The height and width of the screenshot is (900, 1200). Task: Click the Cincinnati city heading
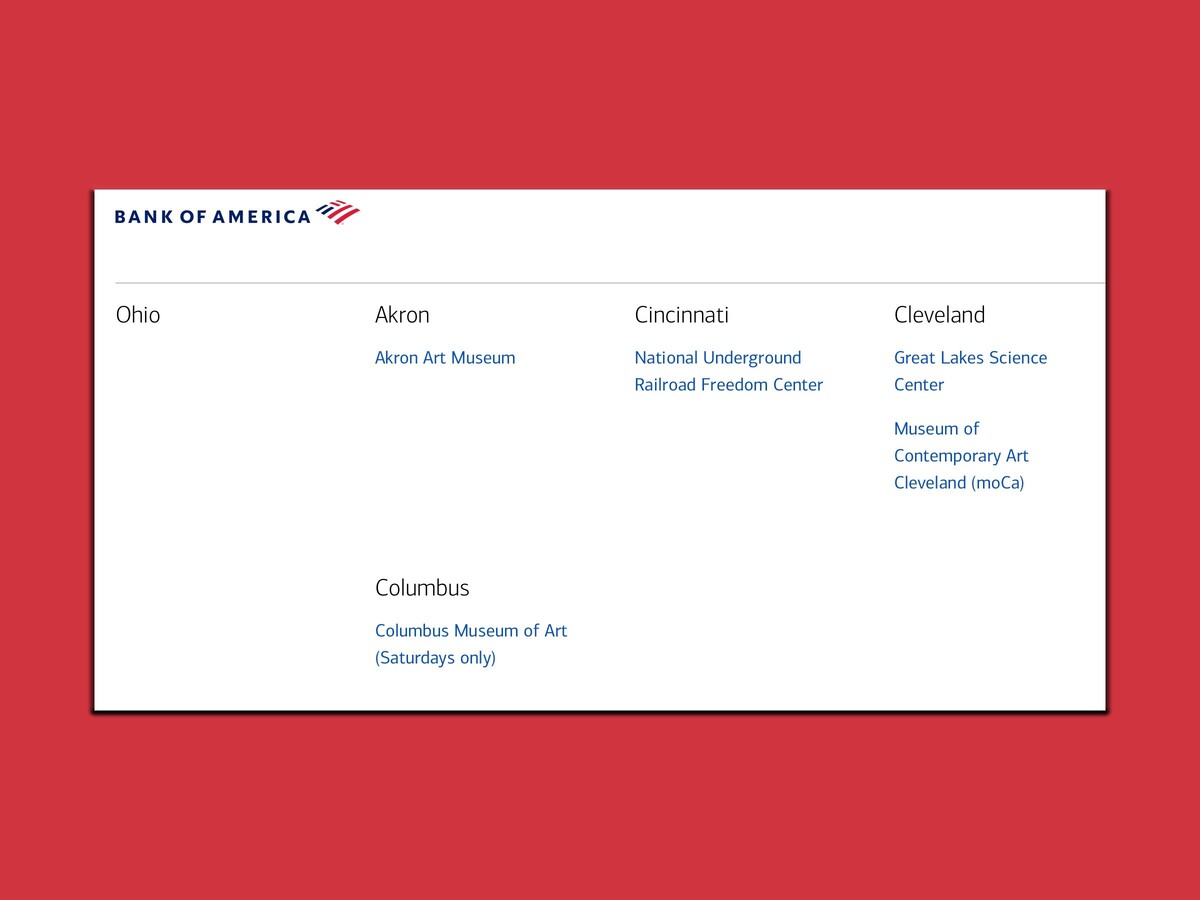pos(681,315)
